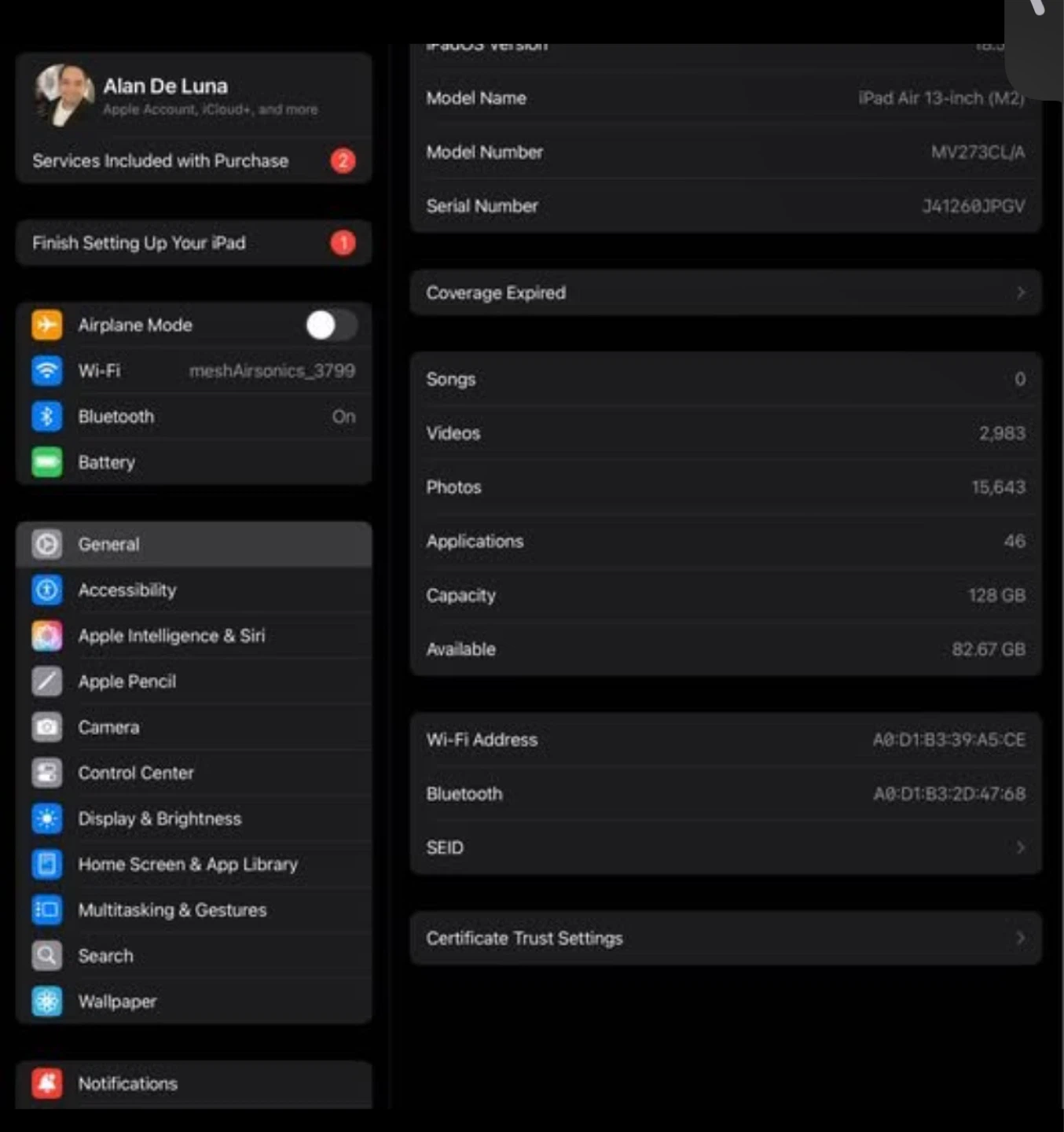Open Apple Pencil settings
This screenshot has width=1064, height=1132.
[x=193, y=682]
